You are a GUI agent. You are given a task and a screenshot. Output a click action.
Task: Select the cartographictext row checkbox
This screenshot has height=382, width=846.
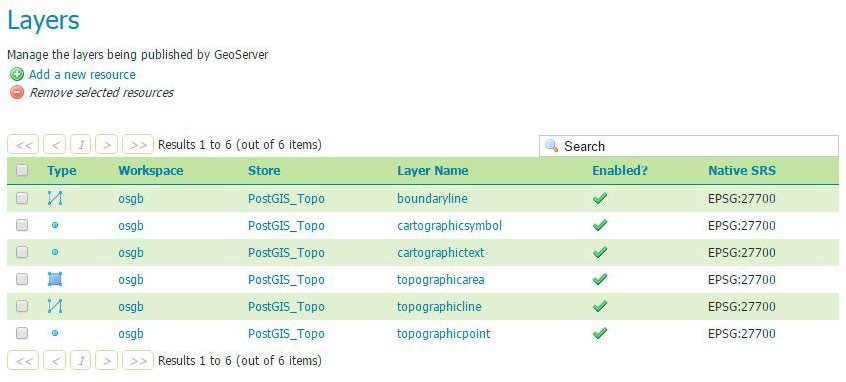(22, 252)
